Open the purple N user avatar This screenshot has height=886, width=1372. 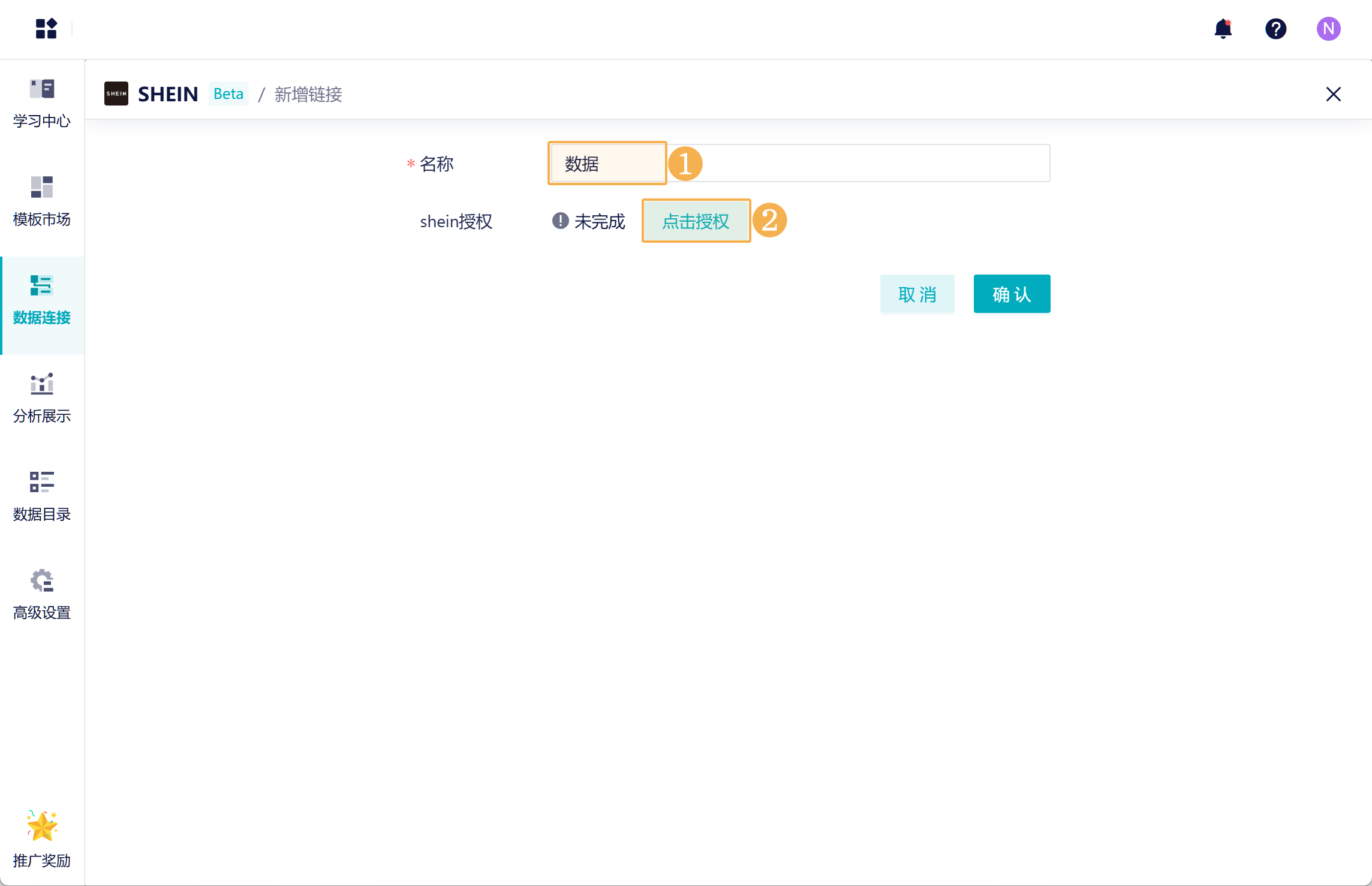pos(1328,28)
